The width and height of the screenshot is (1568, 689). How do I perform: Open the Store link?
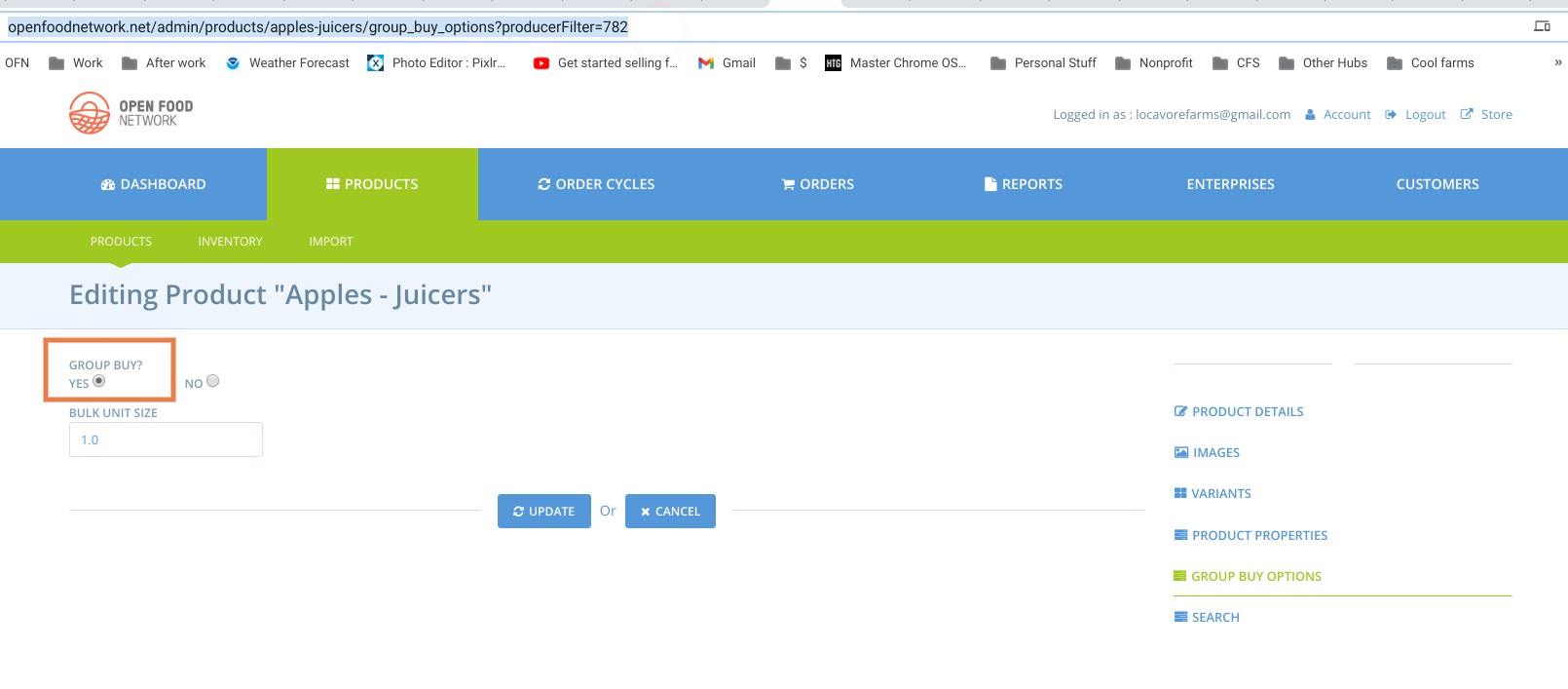[x=1486, y=114]
